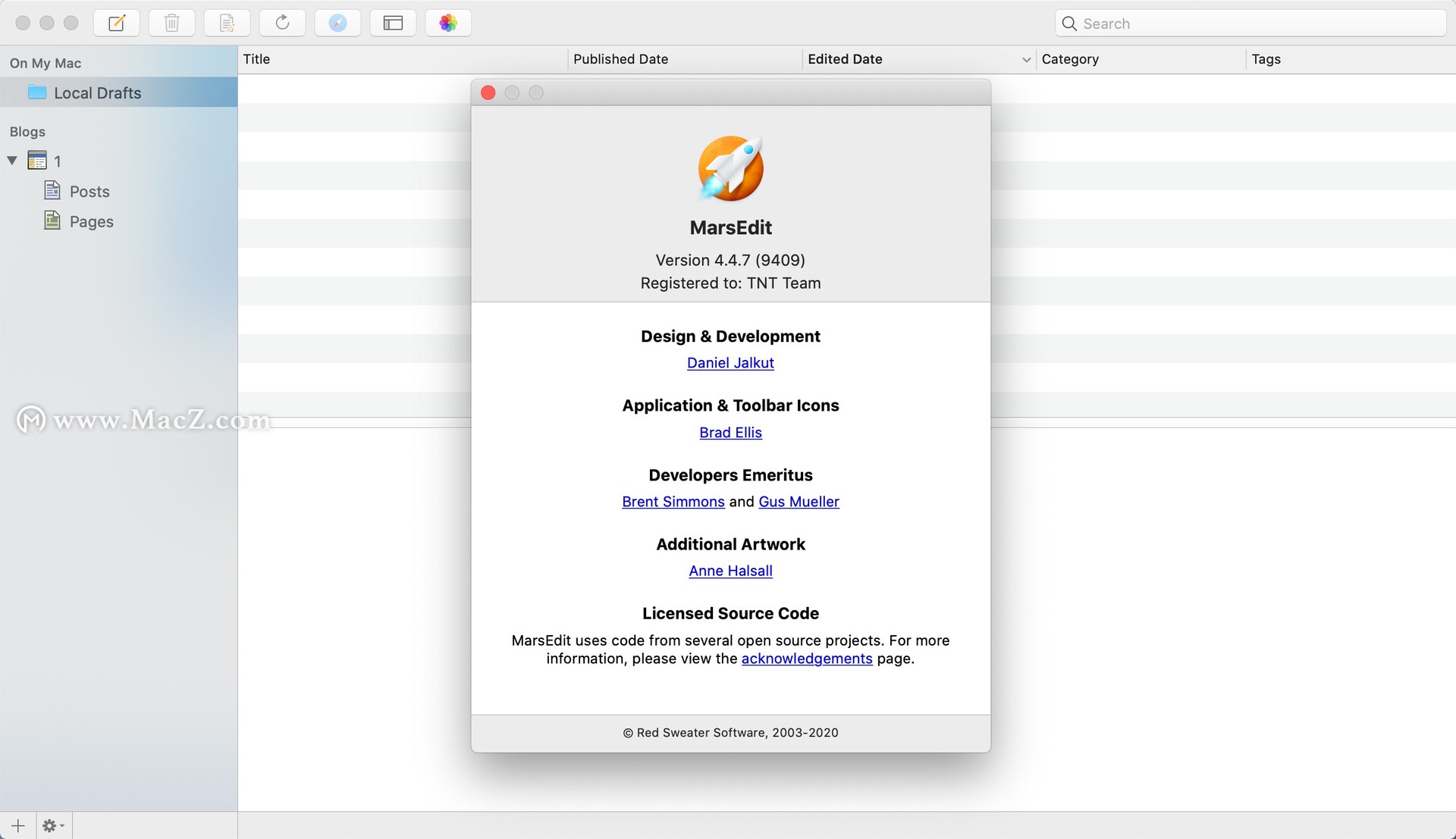Click the trash delete icon in toolbar
The width and height of the screenshot is (1456, 839).
pyautogui.click(x=171, y=23)
